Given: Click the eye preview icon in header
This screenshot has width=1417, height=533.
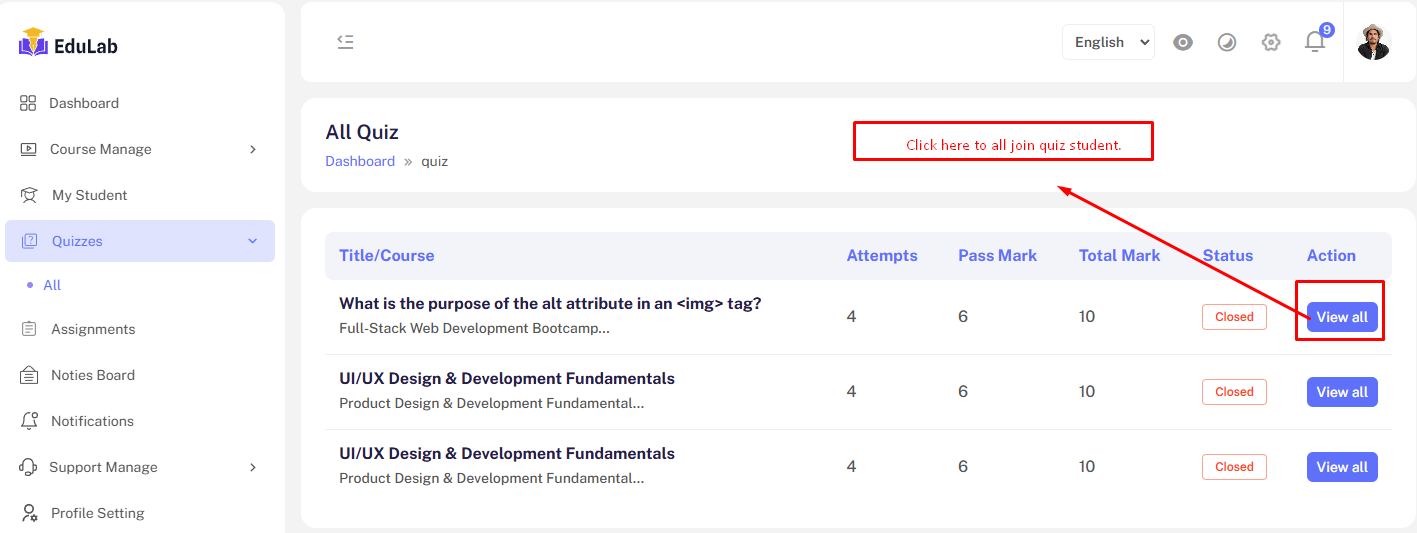Looking at the screenshot, I should tap(1183, 42).
